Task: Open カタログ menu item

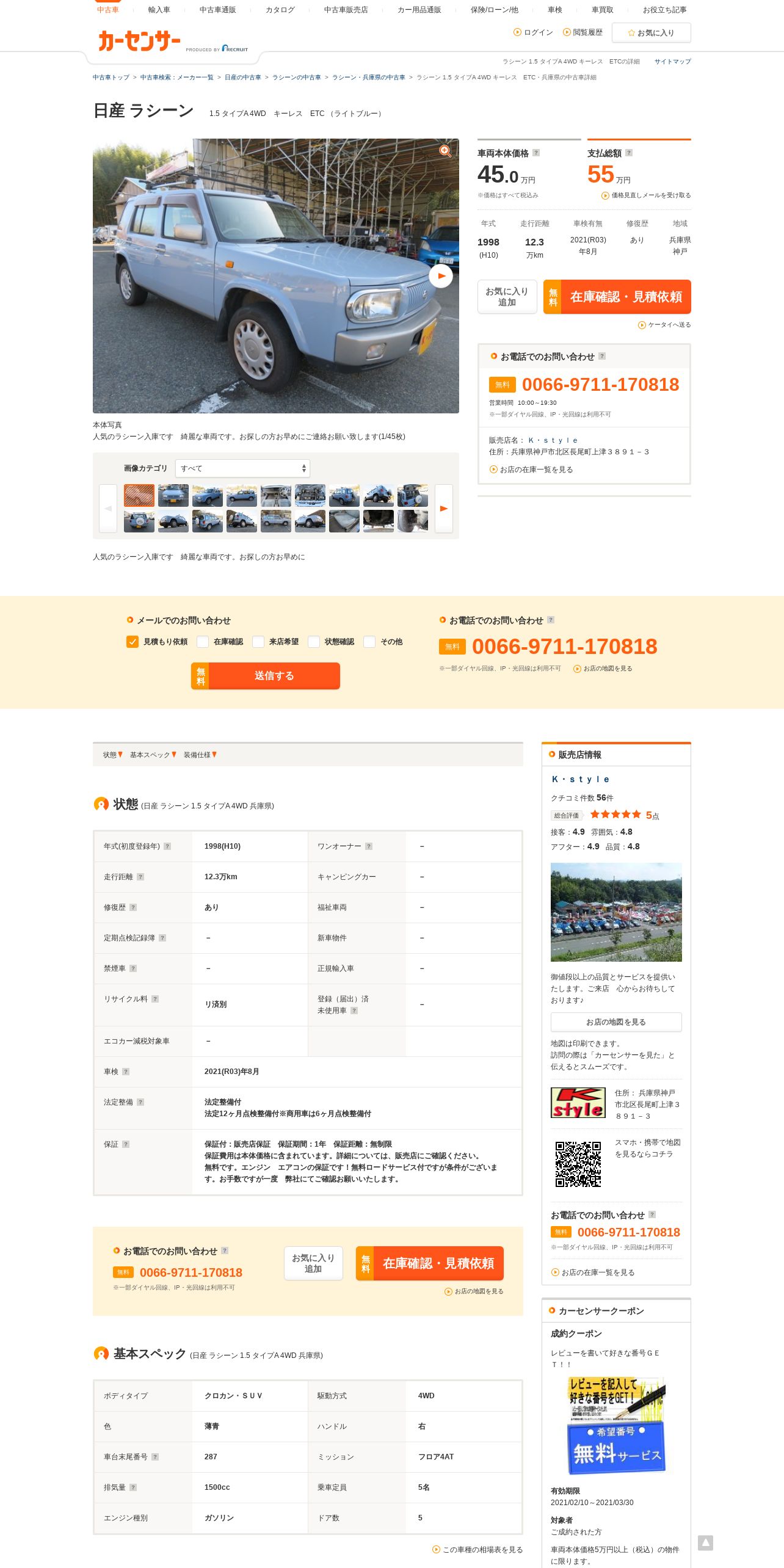Action: (x=280, y=10)
